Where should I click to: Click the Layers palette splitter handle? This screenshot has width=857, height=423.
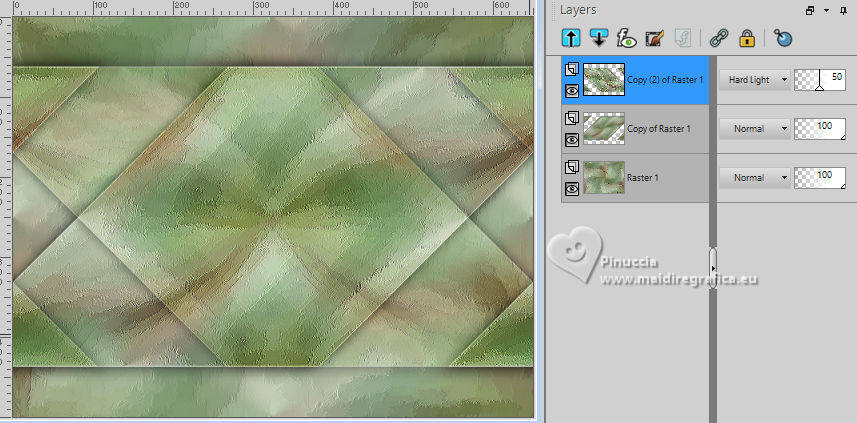(x=713, y=268)
